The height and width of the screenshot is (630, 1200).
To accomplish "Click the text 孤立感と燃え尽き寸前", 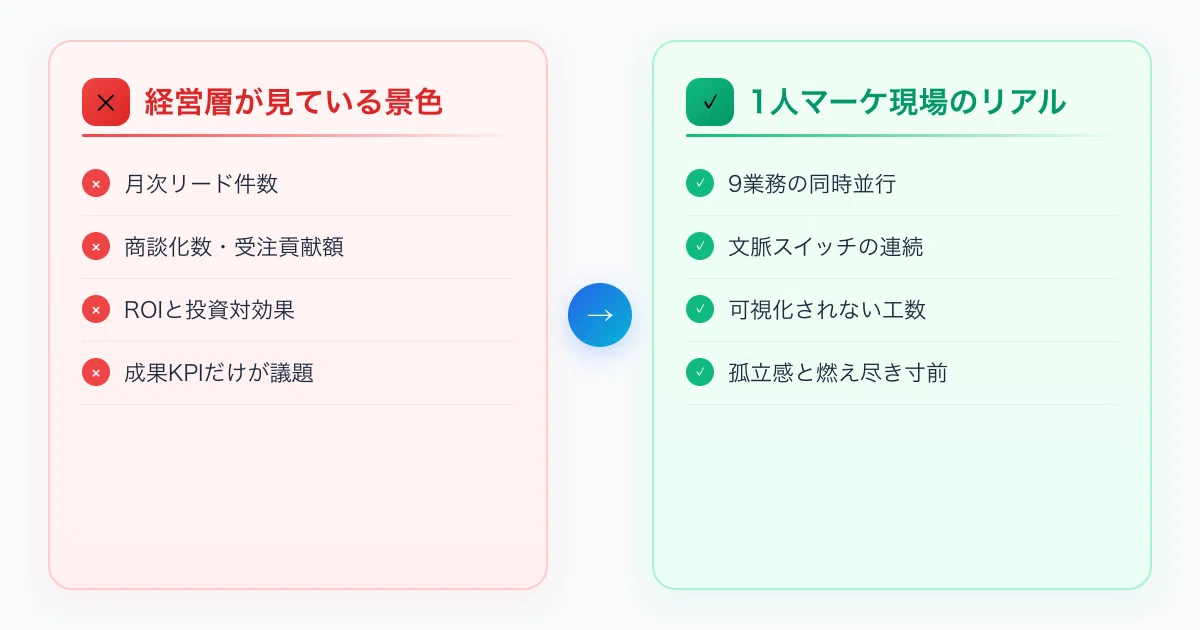I will coord(838,373).
